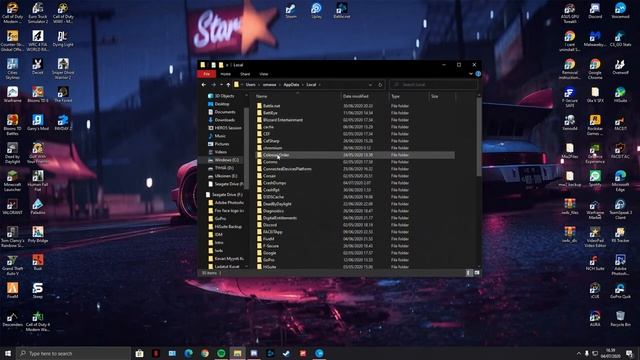Image resolution: width=640 pixels, height=360 pixels.
Task: Open The Forest desktop icon
Action: [63, 95]
